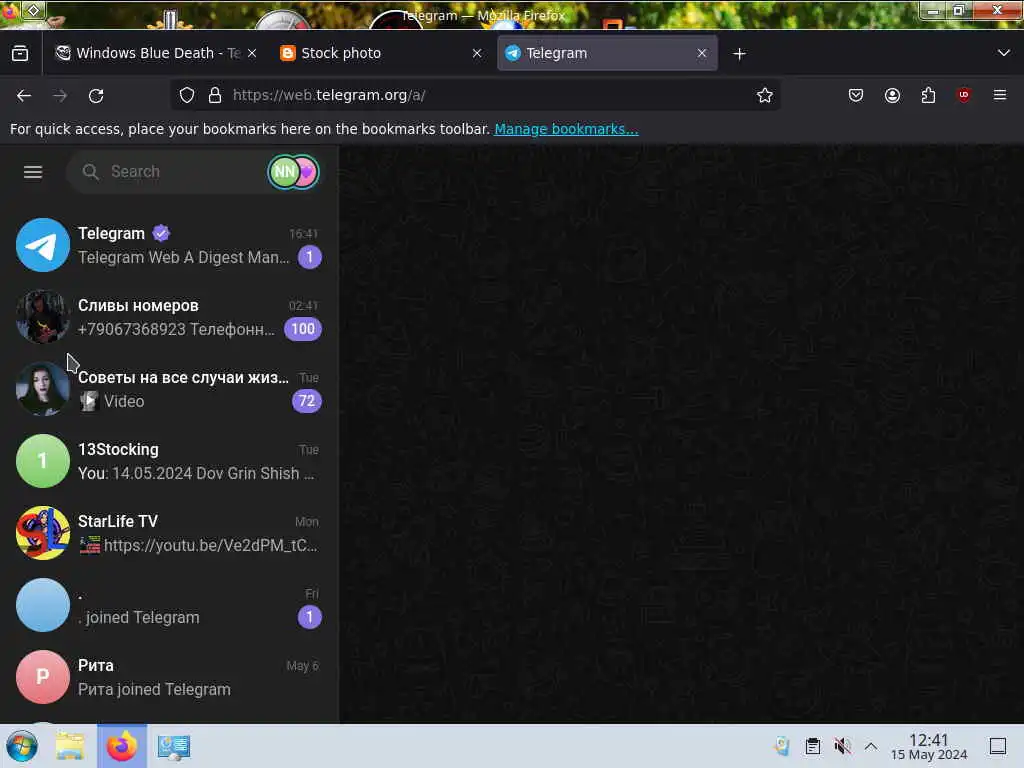Expand hidden system tray icons
Screen dimensions: 1024x768
pos(871,746)
